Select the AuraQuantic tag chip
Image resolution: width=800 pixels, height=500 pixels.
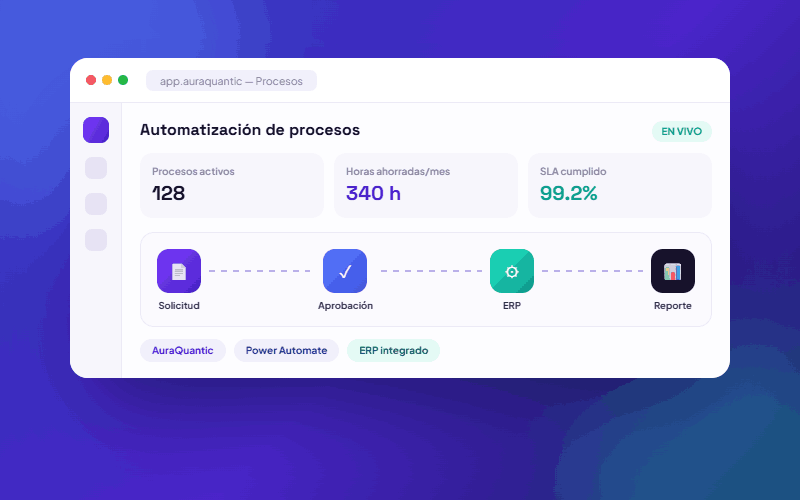(x=183, y=351)
